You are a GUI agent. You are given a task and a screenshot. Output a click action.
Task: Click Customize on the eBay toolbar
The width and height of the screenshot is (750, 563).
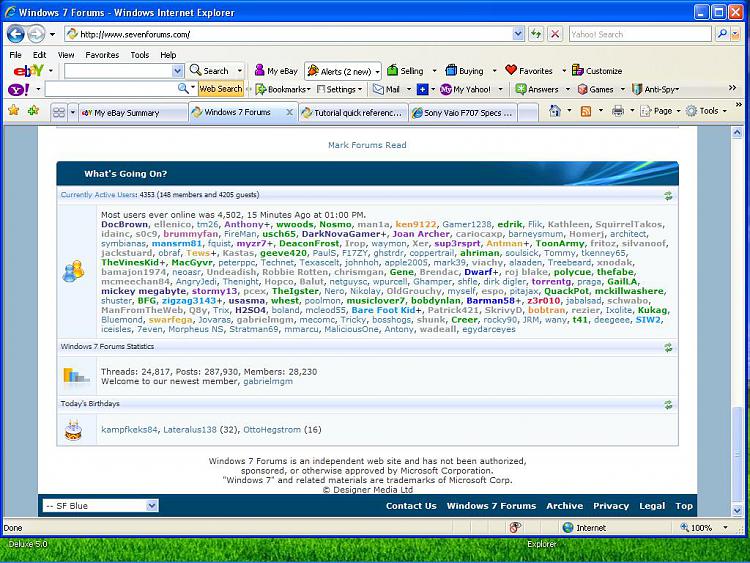pyautogui.click(x=597, y=71)
